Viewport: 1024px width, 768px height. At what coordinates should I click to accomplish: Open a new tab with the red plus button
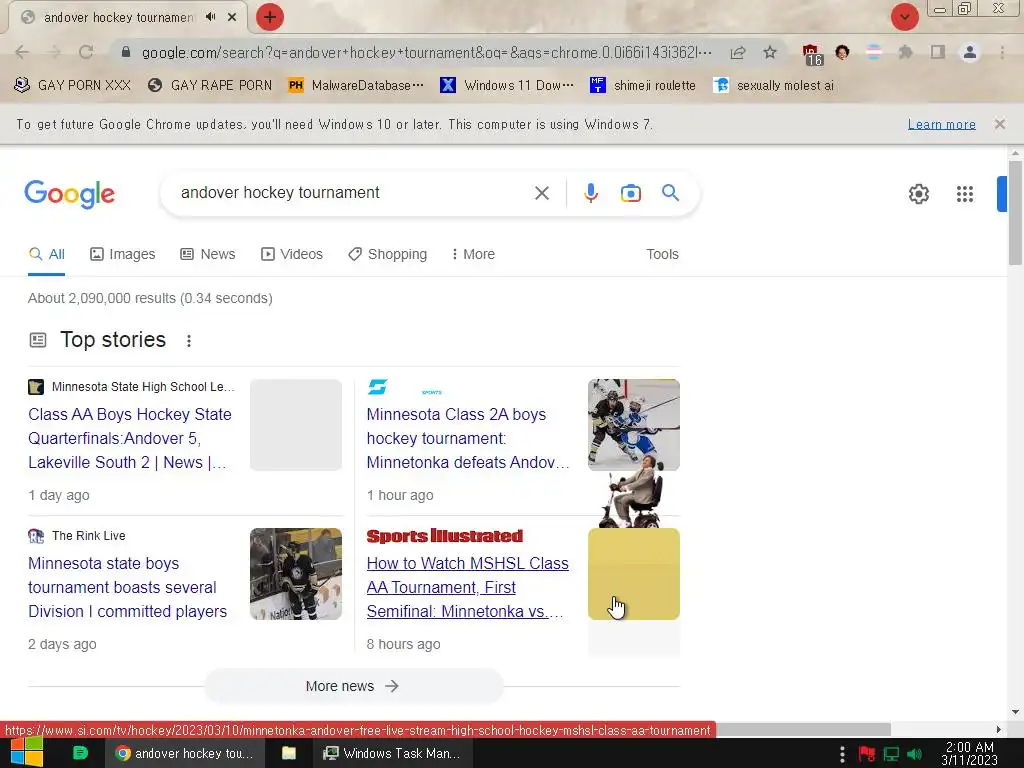coord(270,17)
